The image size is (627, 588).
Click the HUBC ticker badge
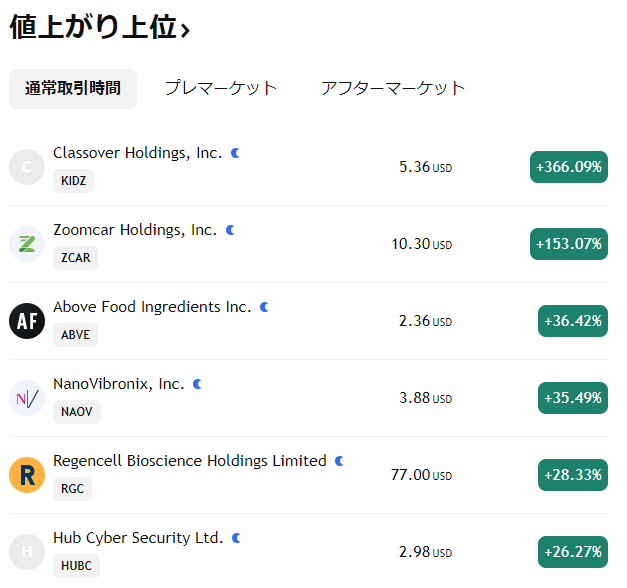(76, 566)
